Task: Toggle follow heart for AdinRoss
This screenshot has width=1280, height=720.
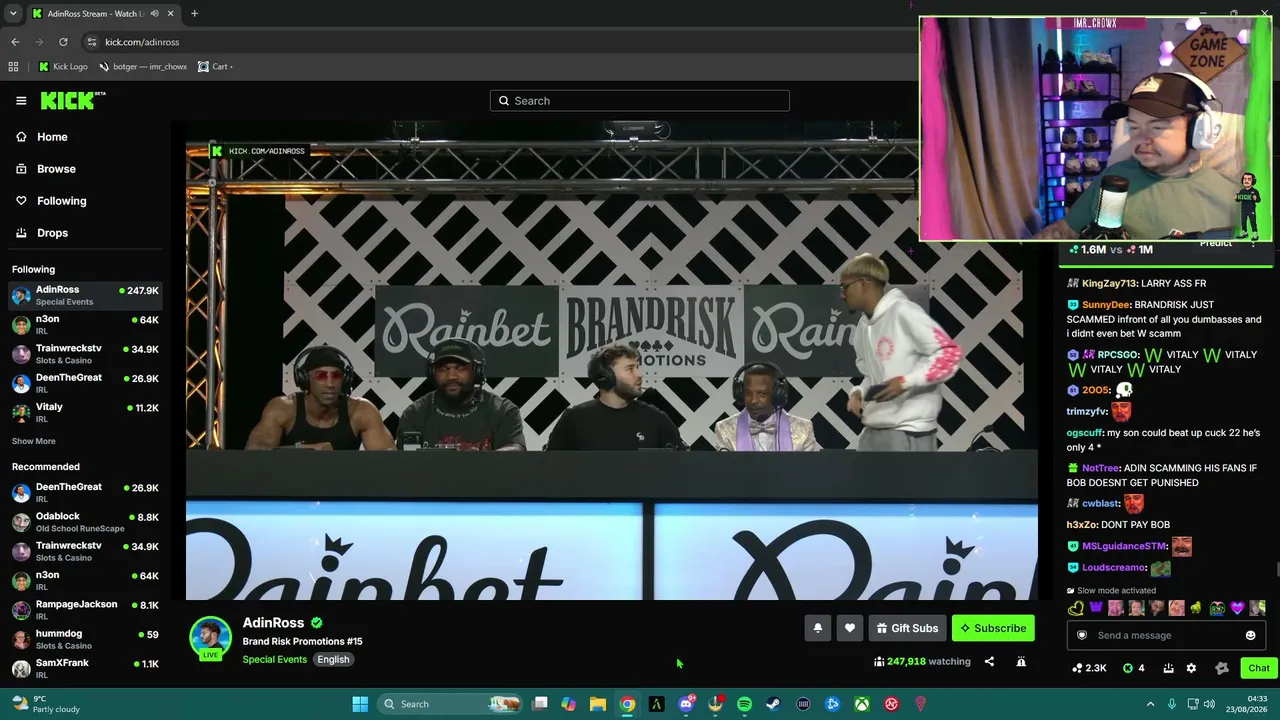Action: coord(850,628)
